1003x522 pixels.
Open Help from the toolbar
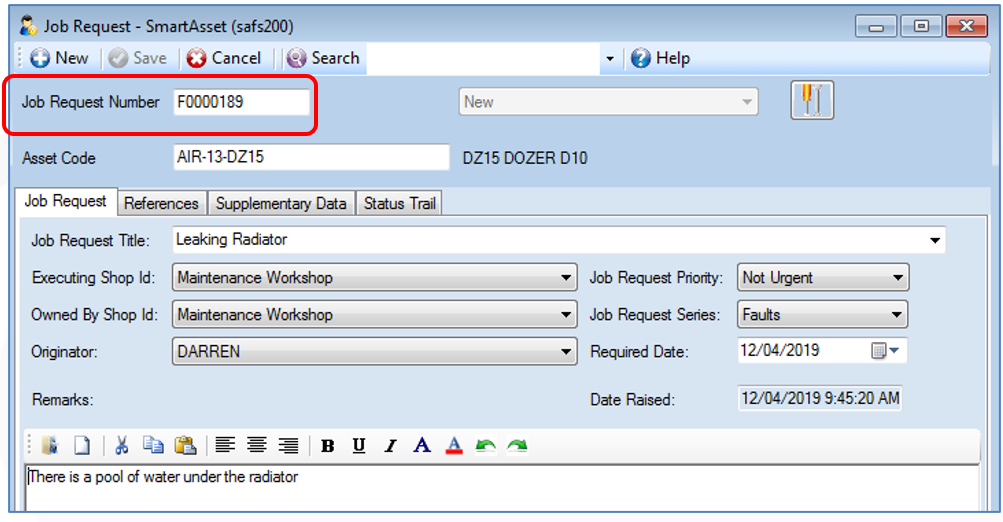coord(660,58)
